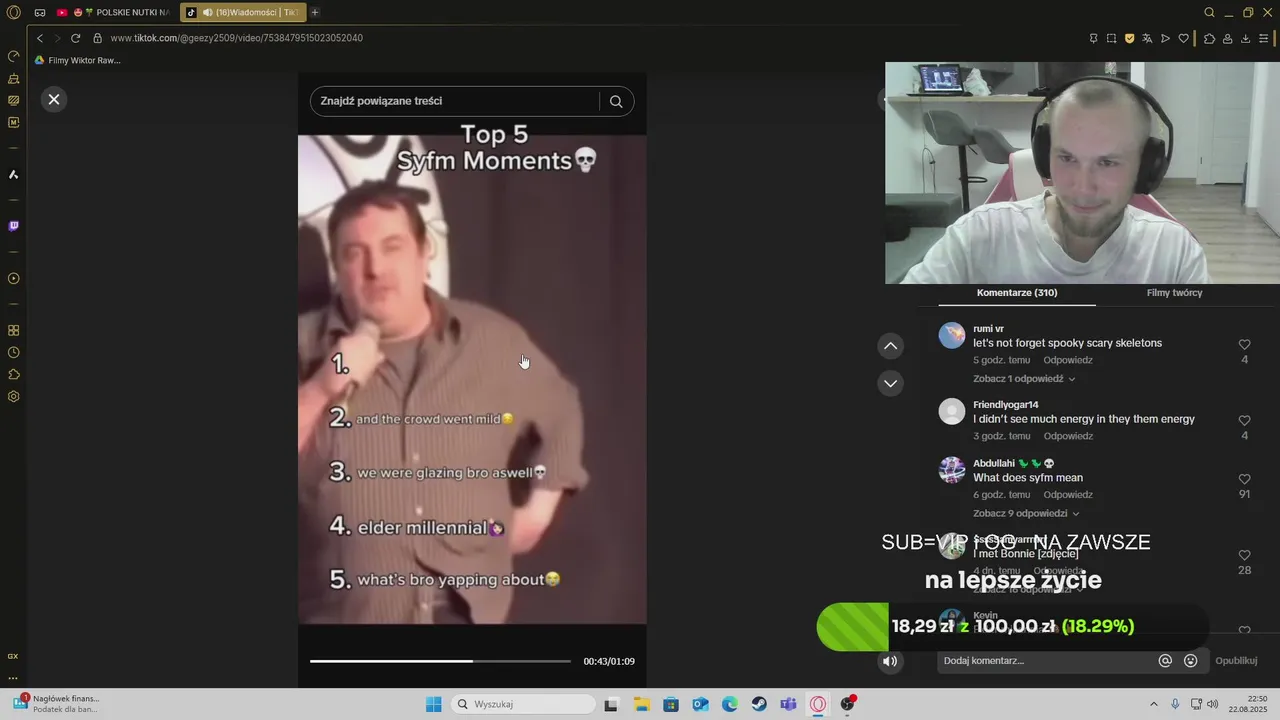This screenshot has height=720, width=1280.
Task: Open Twitch in the sidebar
Action: click(x=13, y=226)
